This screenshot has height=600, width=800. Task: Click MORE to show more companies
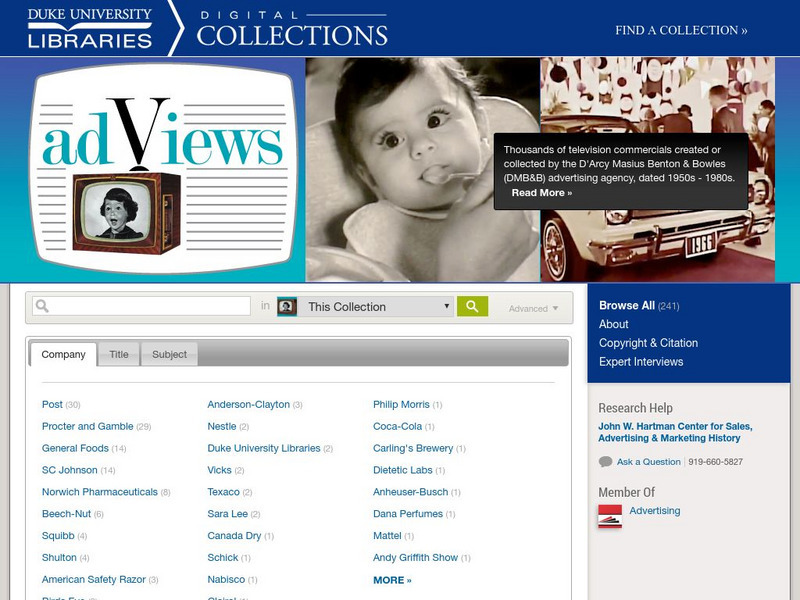tap(392, 580)
